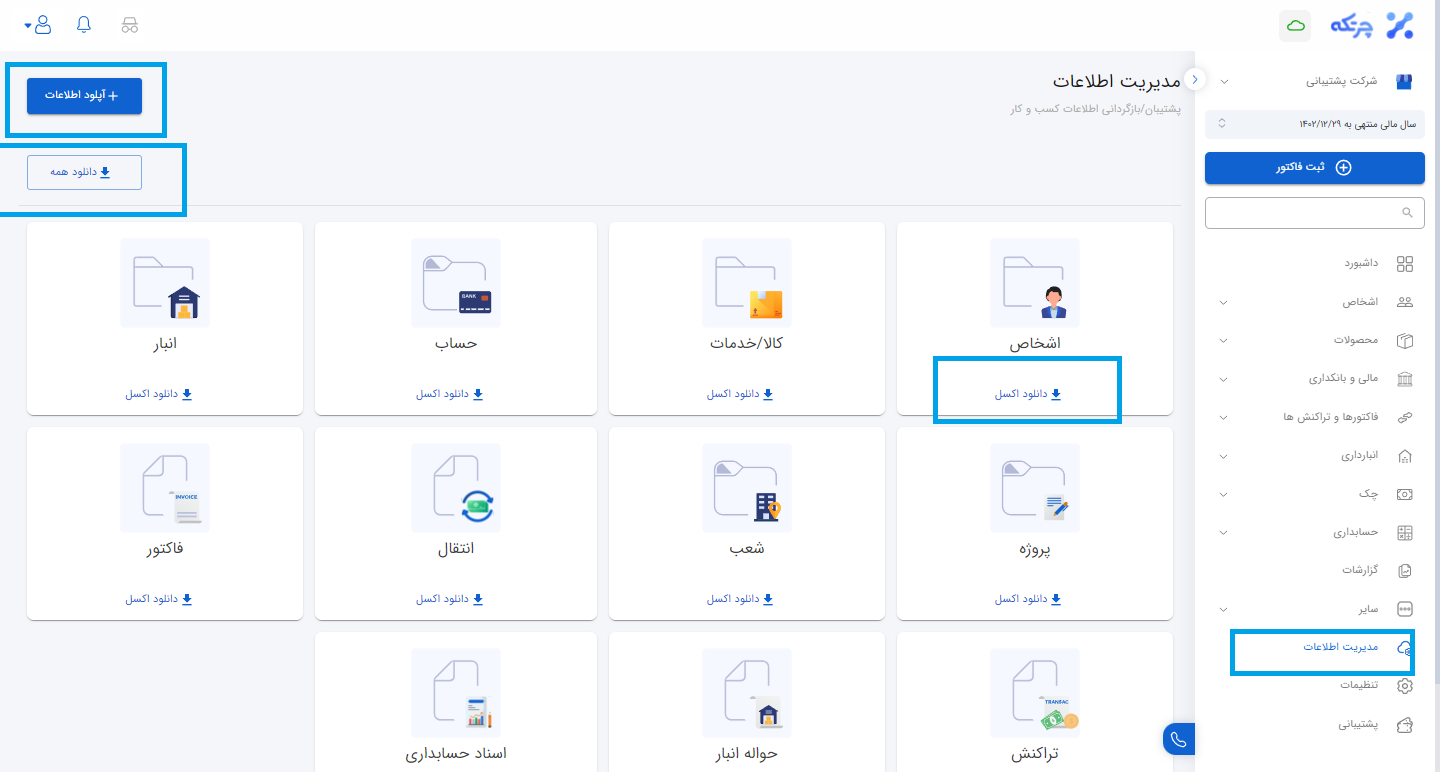Click the انبار warehouse folder icon
1440x772 pixels.
point(165,283)
